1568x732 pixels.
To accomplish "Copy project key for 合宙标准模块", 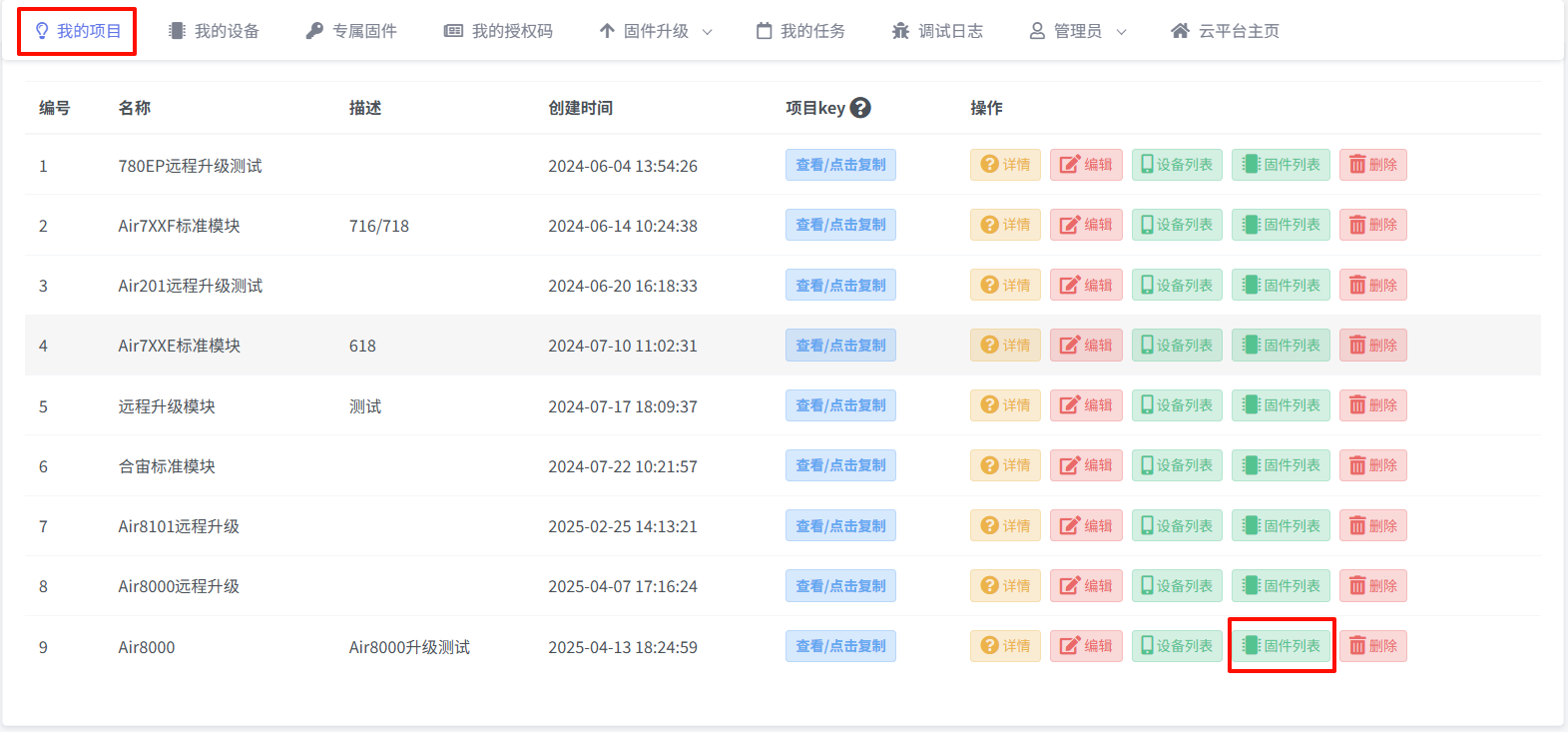I will (840, 465).
